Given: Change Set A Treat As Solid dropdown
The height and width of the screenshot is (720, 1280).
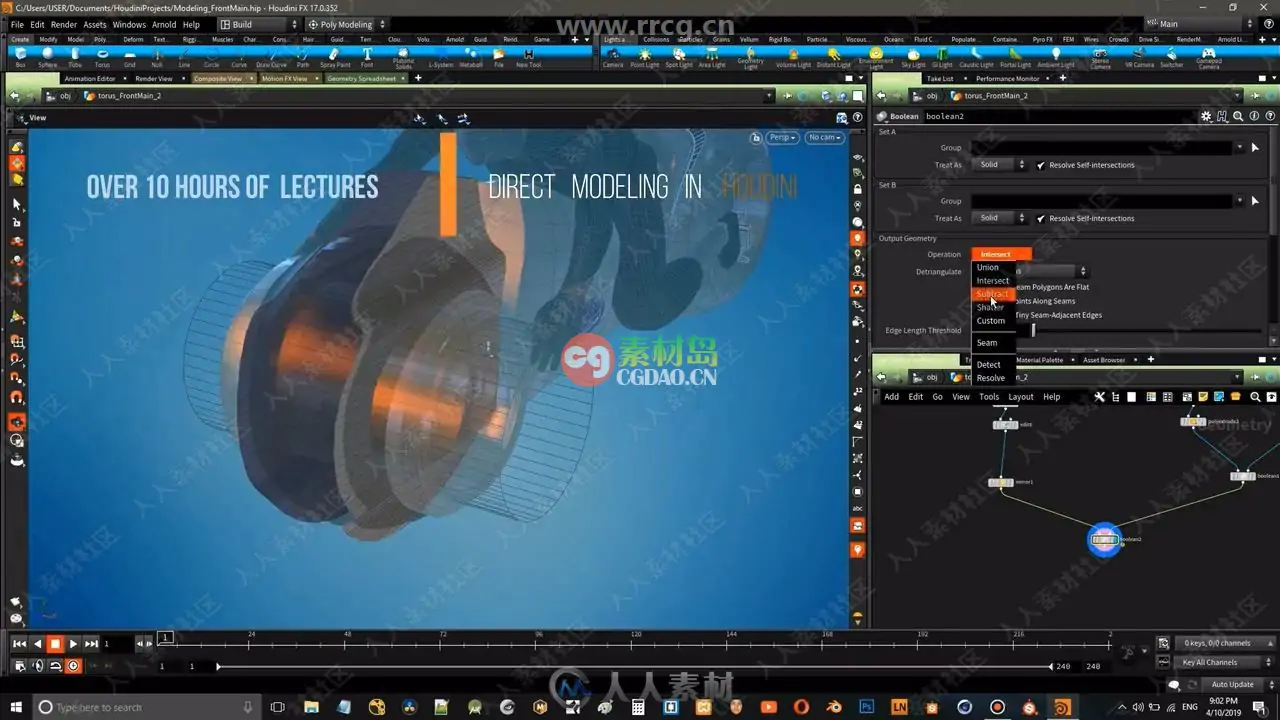Looking at the screenshot, I should tap(999, 165).
